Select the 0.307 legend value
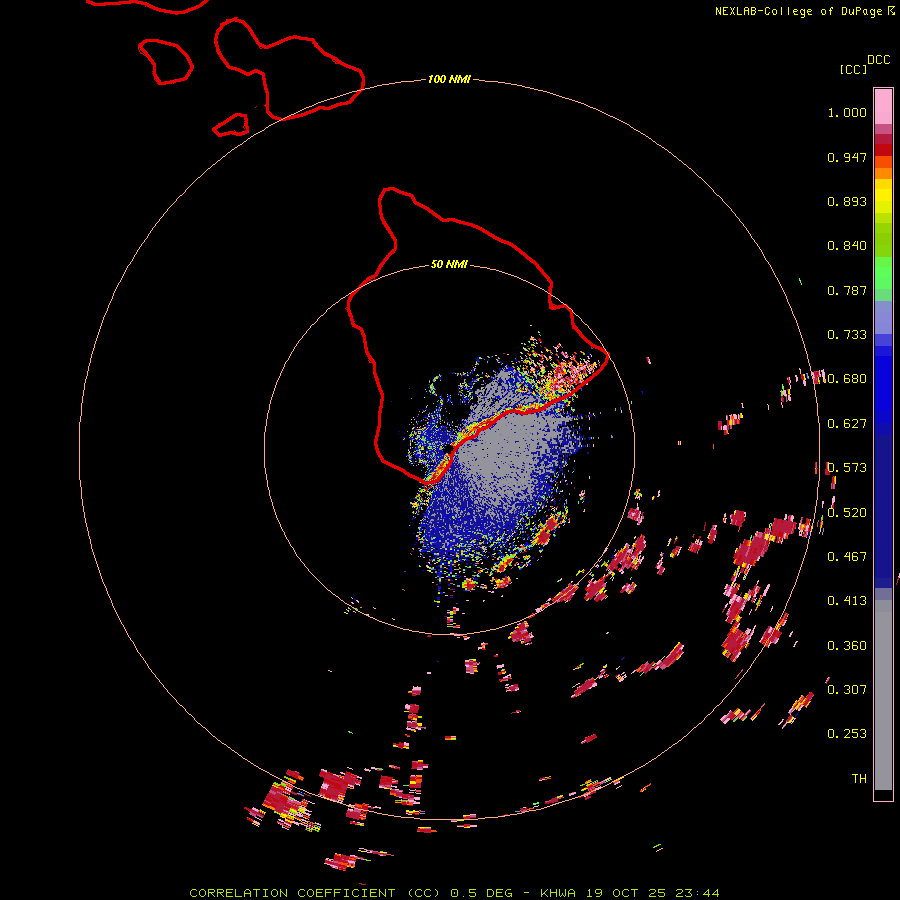900x900 pixels. pos(847,689)
